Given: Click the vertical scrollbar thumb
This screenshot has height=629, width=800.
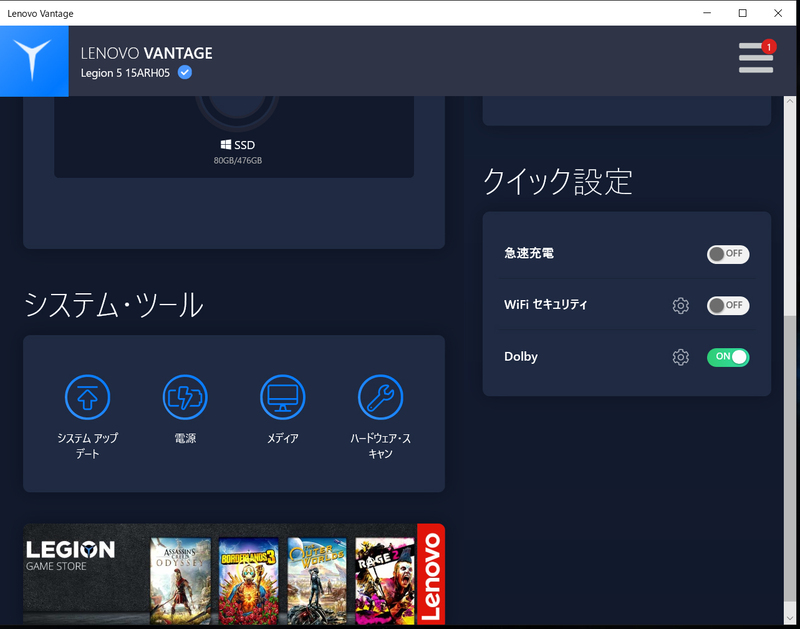Looking at the screenshot, I should [790, 459].
